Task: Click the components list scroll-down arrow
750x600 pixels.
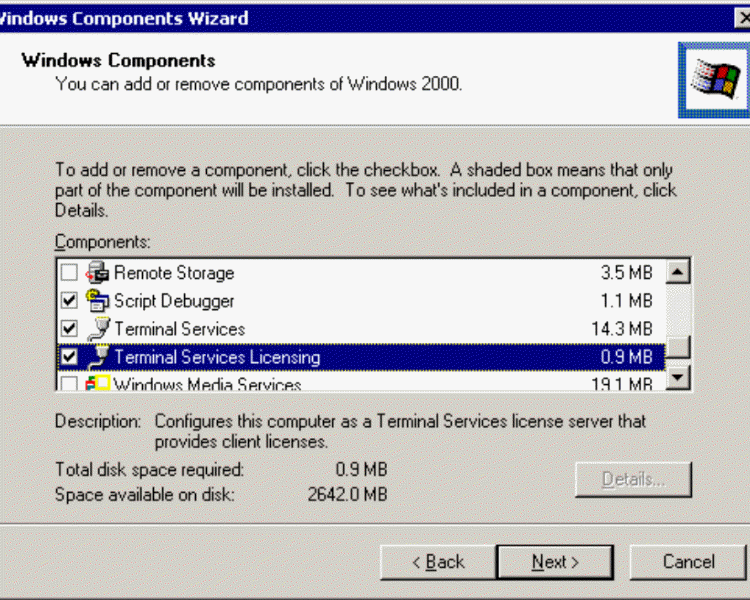Action: point(677,378)
